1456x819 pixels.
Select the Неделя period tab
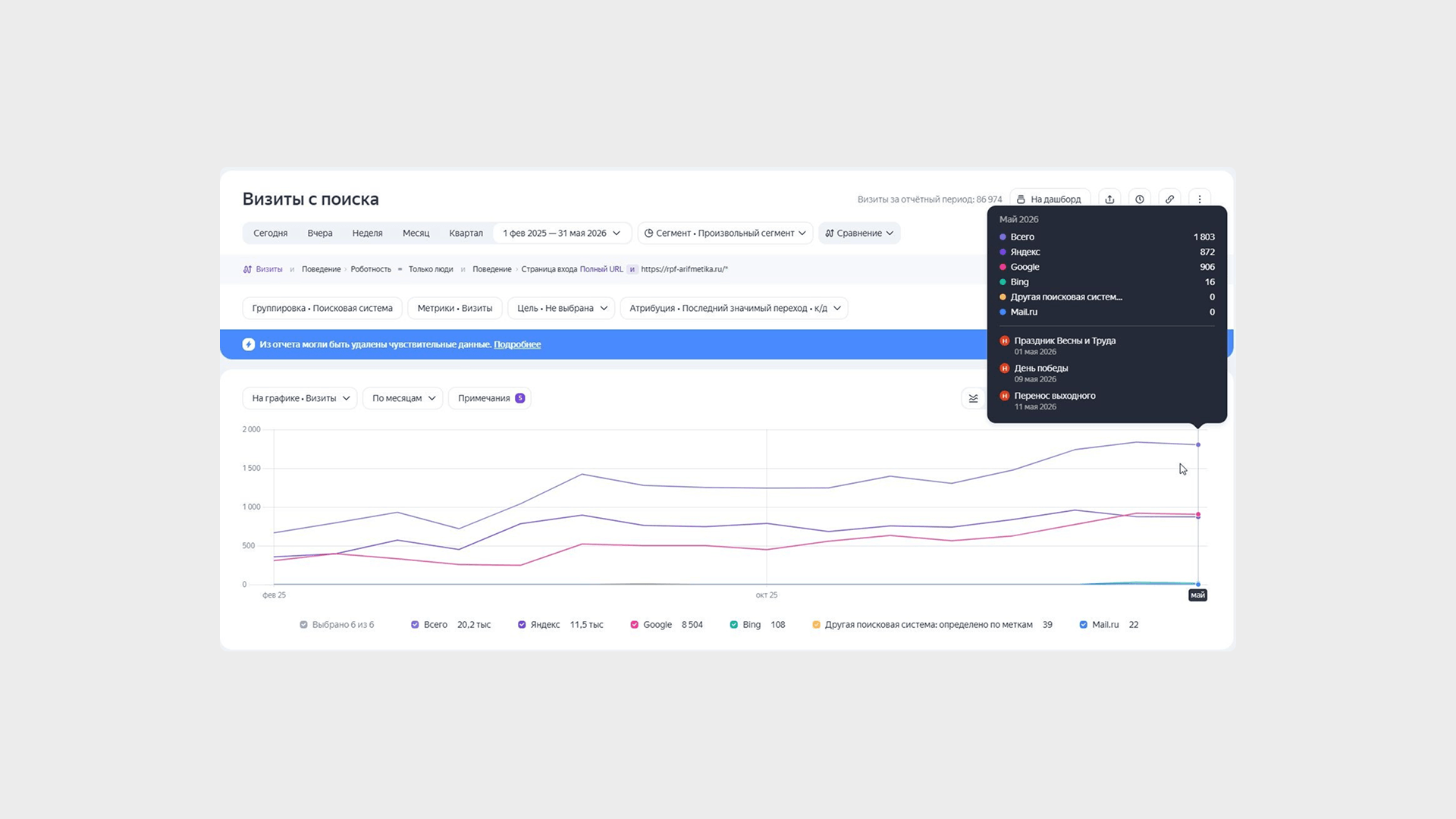(367, 233)
